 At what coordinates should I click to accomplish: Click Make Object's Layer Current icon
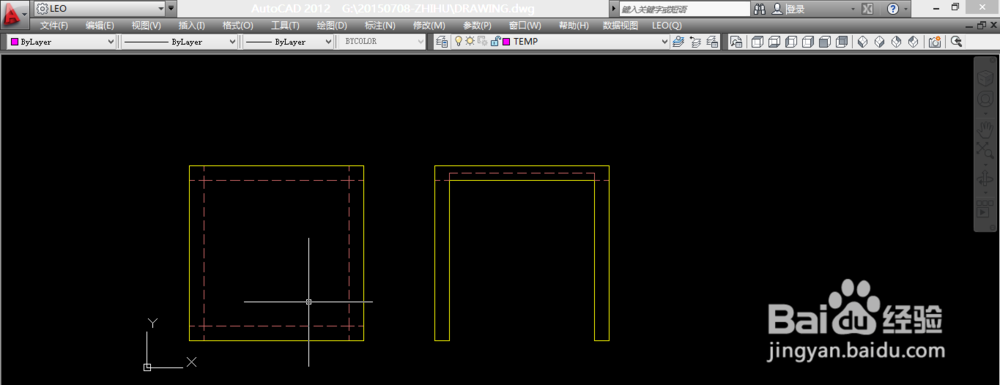click(x=678, y=41)
